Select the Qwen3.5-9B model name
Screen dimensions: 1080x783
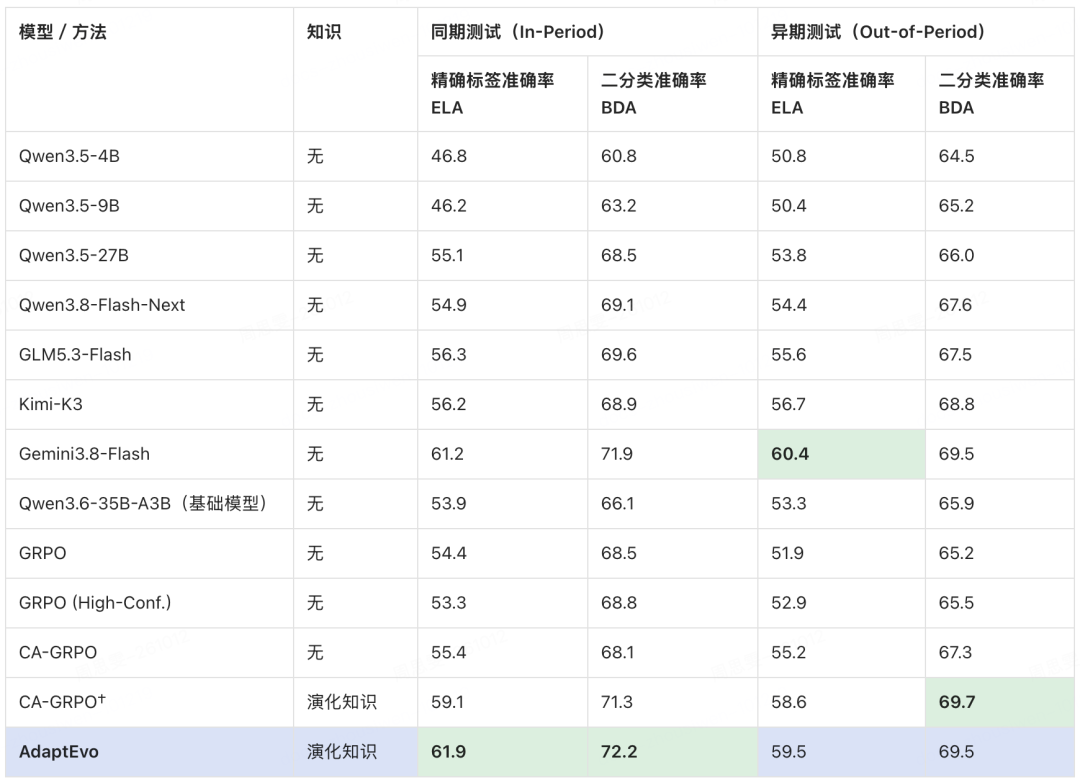69,206
